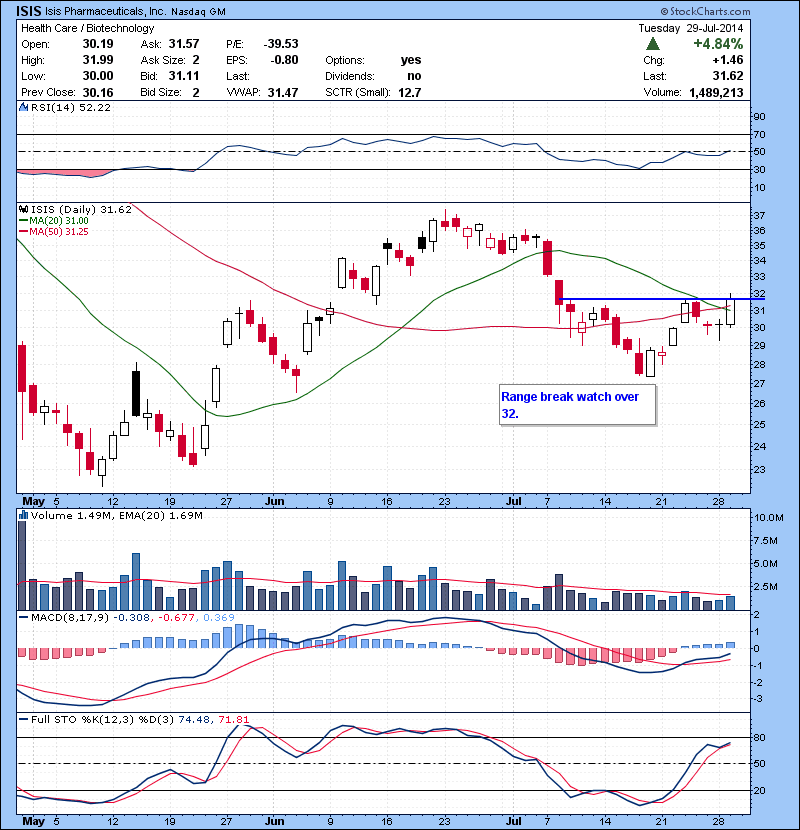The width and height of the screenshot is (800, 830).
Task: Click the green up-triangle price change icon
Action: (653, 44)
